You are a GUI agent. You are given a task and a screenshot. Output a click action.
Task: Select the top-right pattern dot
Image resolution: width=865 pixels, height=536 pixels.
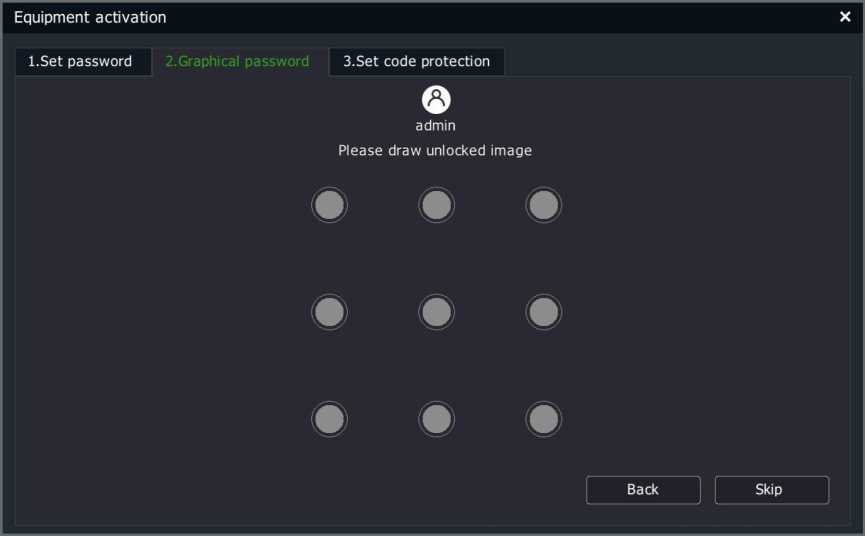click(543, 205)
